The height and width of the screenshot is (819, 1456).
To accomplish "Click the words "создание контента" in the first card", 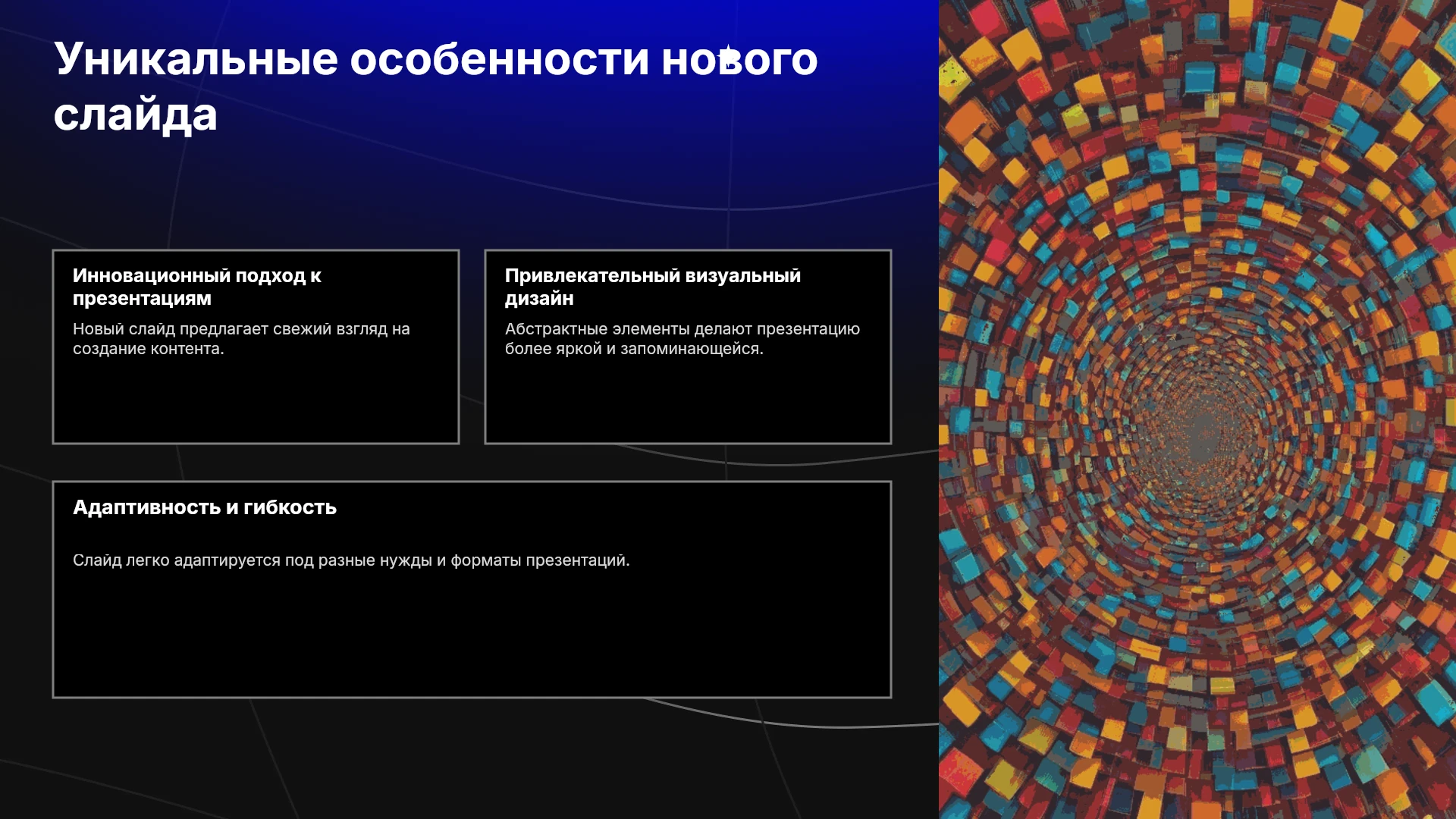I will tap(146, 349).
